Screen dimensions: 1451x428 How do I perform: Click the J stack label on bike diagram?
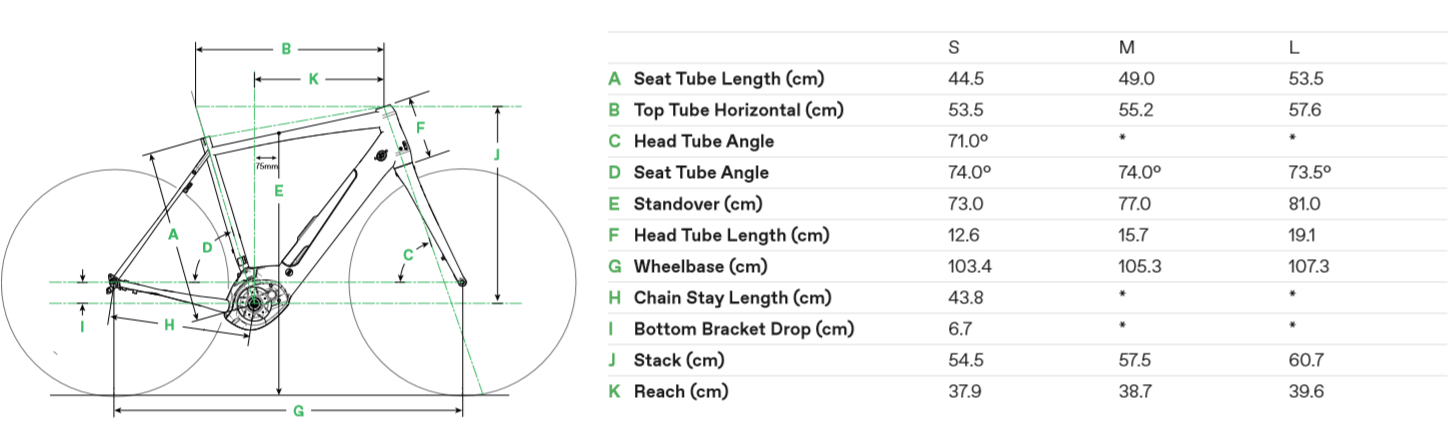(x=497, y=153)
